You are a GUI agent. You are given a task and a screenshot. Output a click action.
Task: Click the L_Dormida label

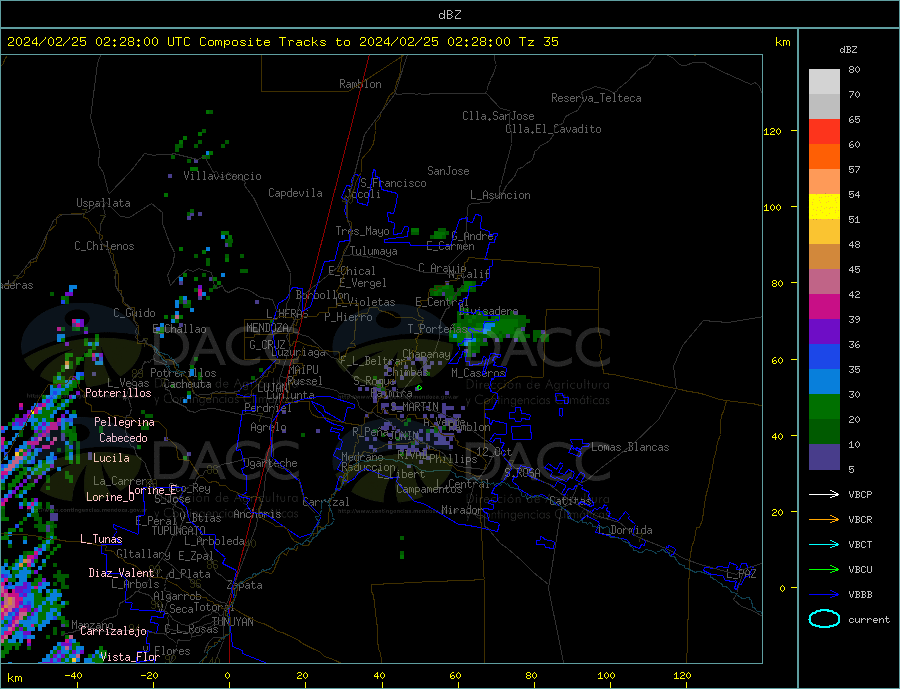click(x=627, y=529)
